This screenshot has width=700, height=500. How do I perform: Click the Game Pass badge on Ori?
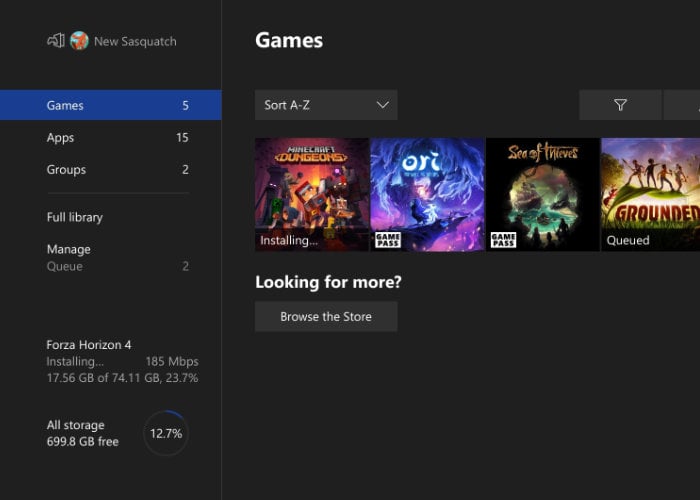pyautogui.click(x=388, y=240)
